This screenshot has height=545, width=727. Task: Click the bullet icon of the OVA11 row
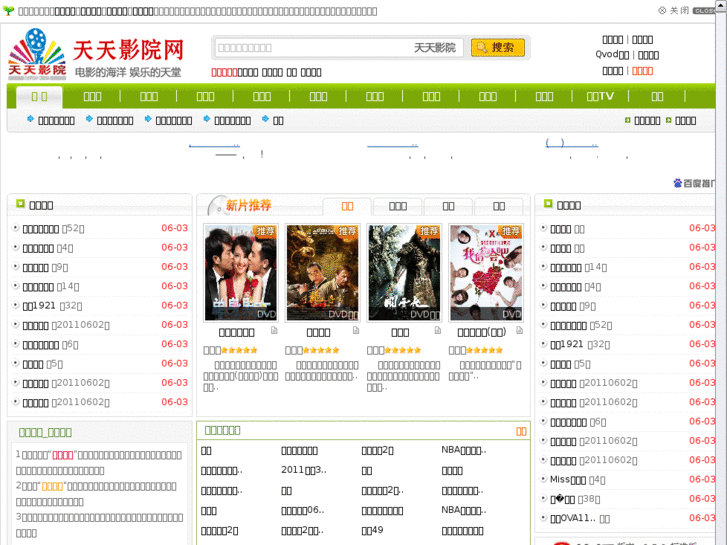tap(543, 517)
